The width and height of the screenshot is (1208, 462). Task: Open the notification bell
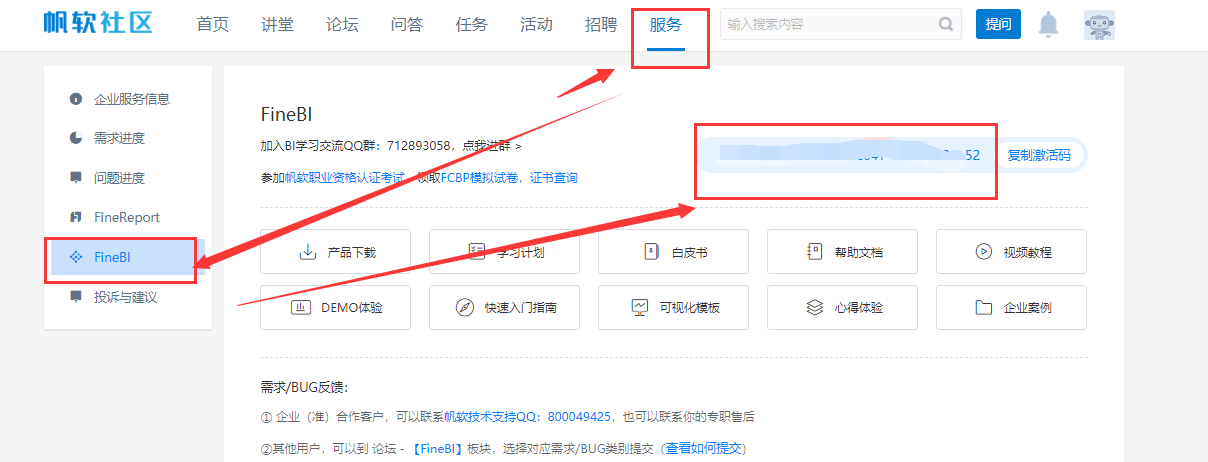(x=1048, y=25)
